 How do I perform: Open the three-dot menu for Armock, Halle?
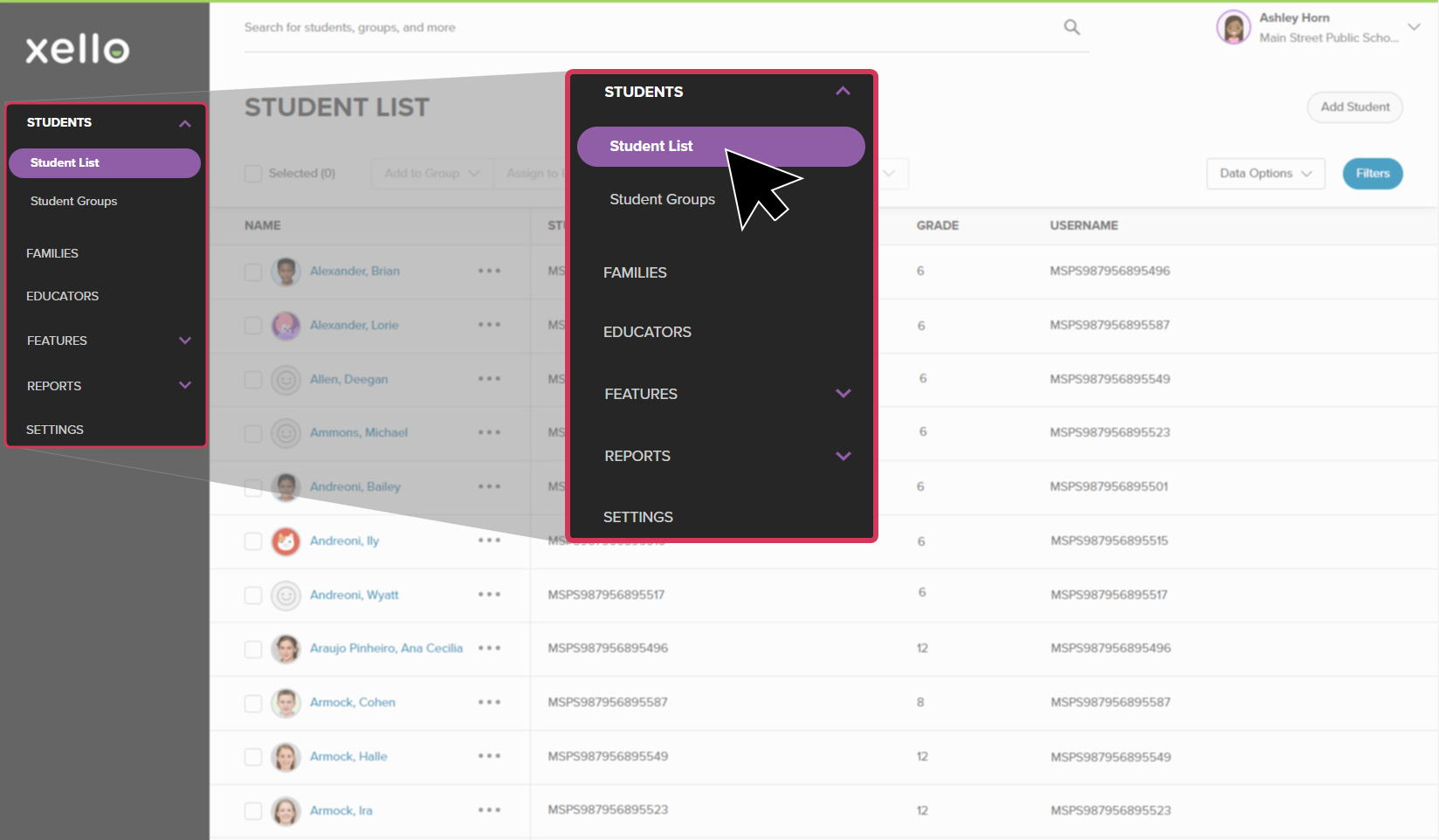tap(489, 756)
